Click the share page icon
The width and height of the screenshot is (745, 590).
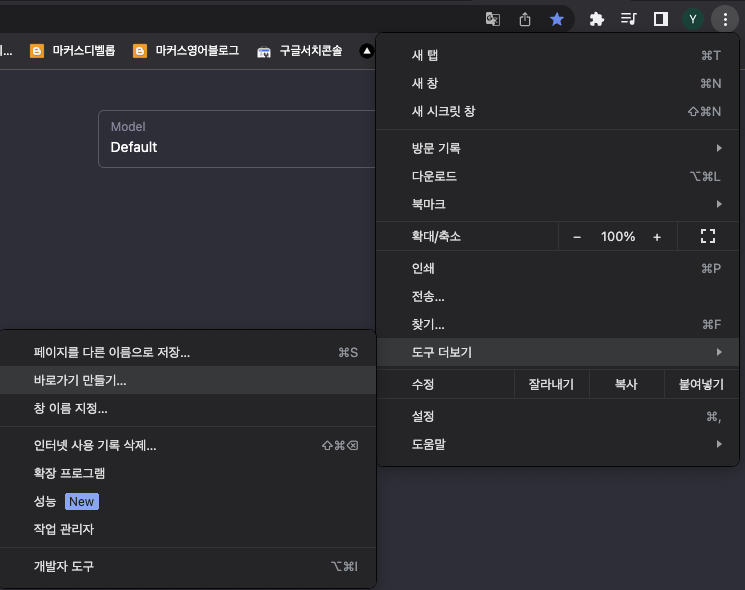click(525, 19)
